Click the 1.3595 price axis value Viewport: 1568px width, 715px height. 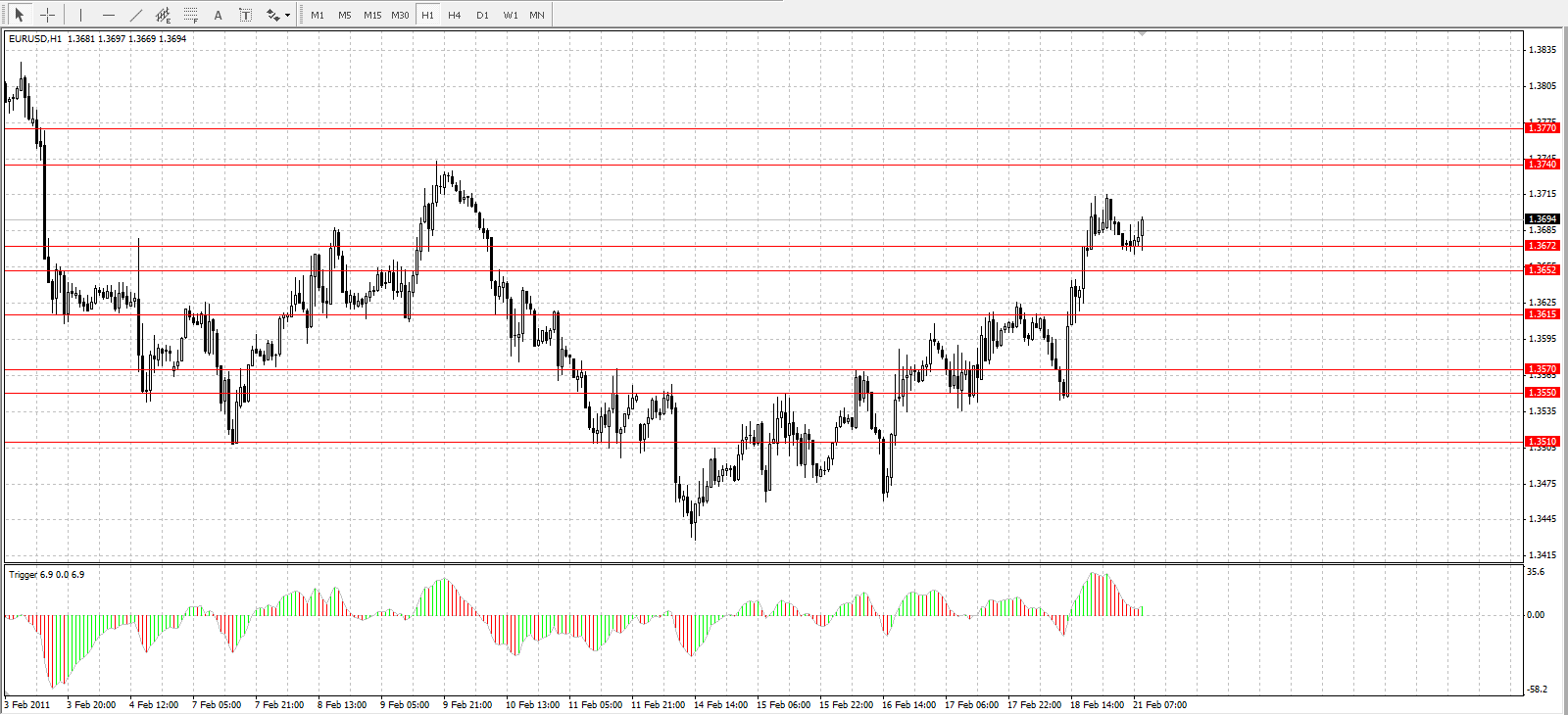[x=1543, y=339]
